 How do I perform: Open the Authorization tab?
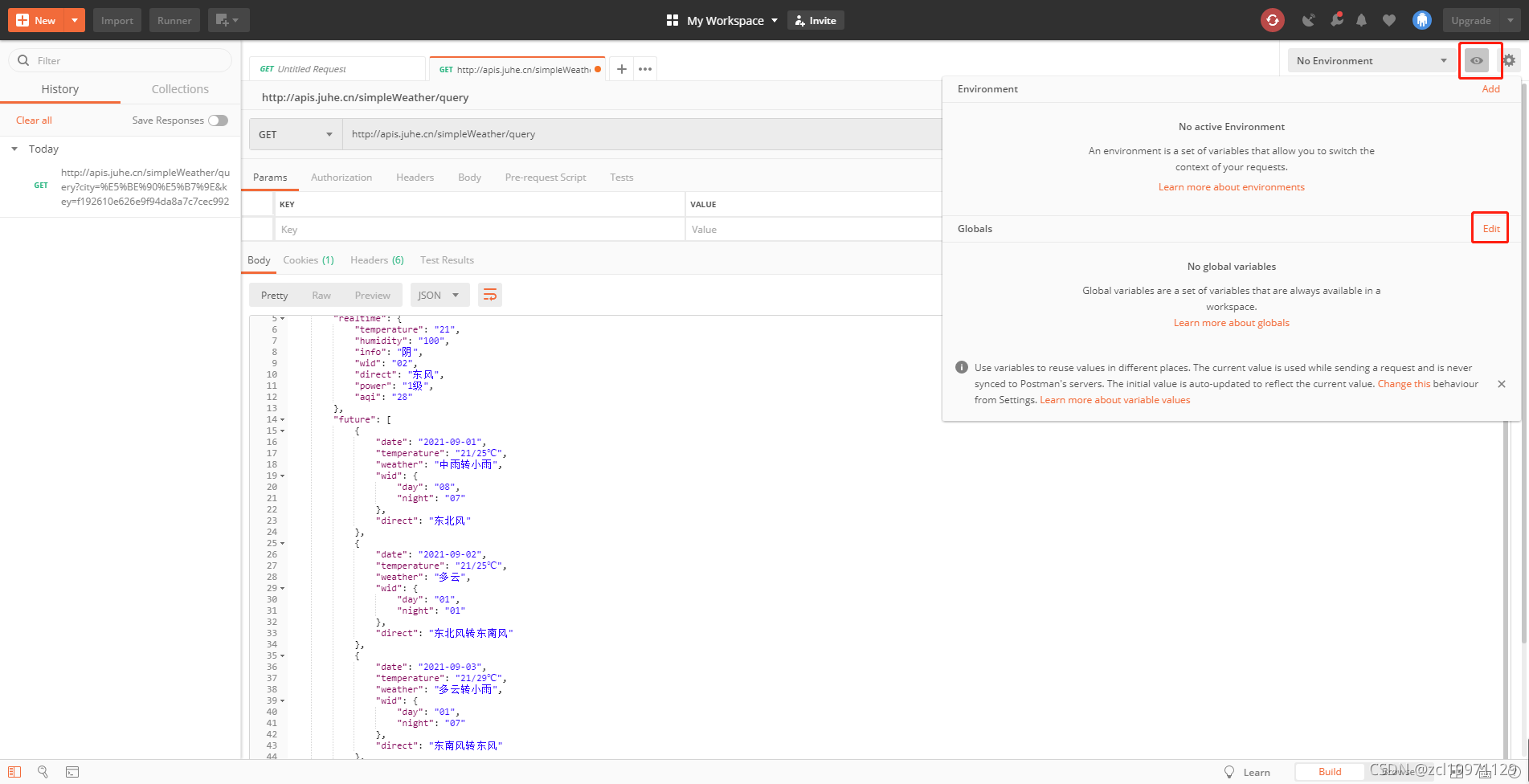tap(341, 178)
